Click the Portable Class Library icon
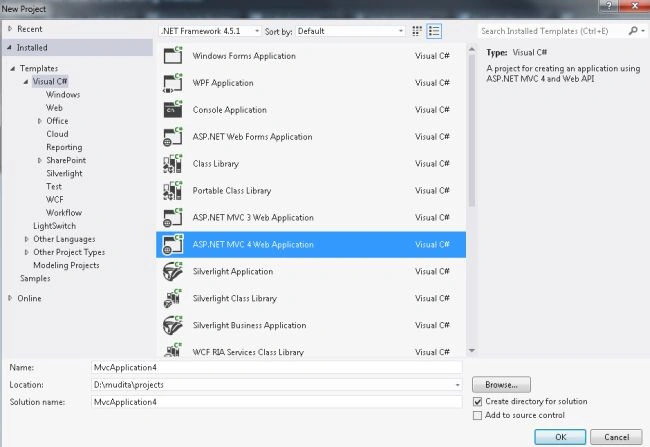 coord(173,190)
